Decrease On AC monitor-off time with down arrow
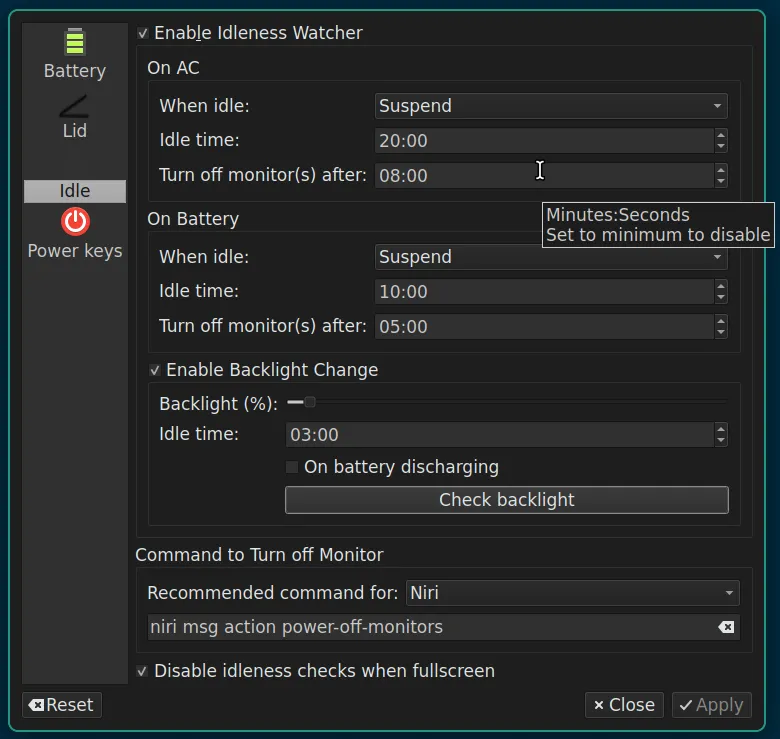Image resolution: width=780 pixels, height=739 pixels. click(x=721, y=181)
